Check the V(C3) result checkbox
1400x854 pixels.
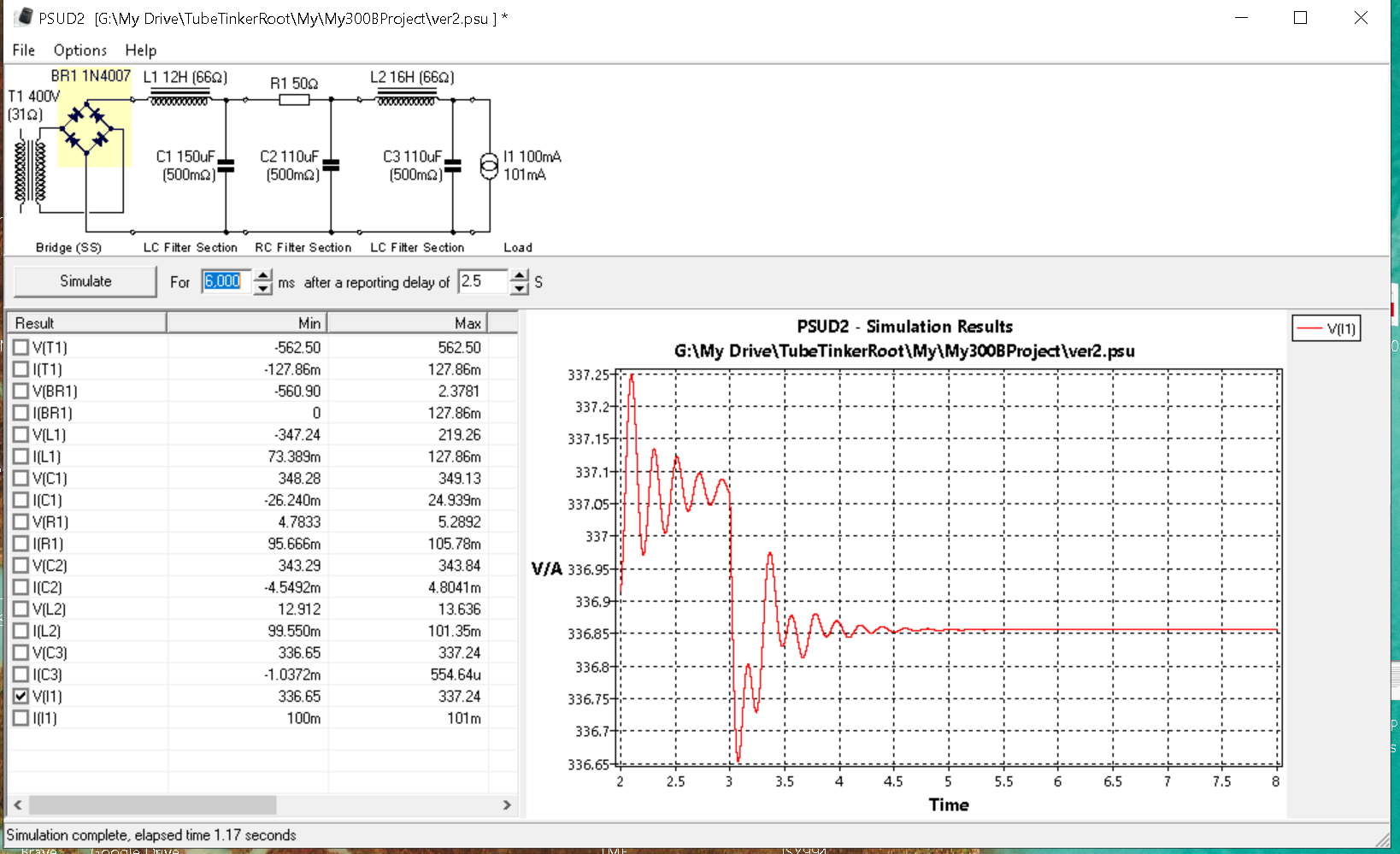click(21, 652)
